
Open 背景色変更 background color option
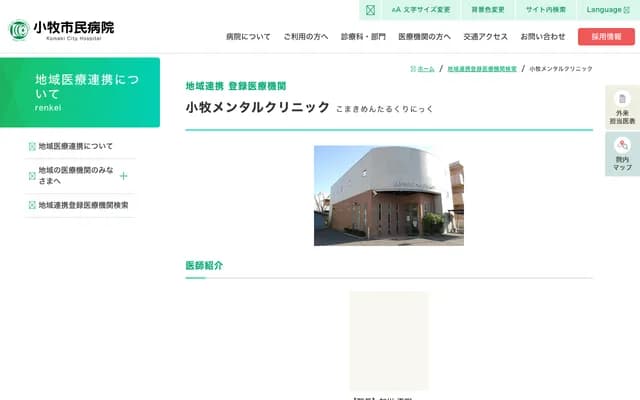pos(488,10)
